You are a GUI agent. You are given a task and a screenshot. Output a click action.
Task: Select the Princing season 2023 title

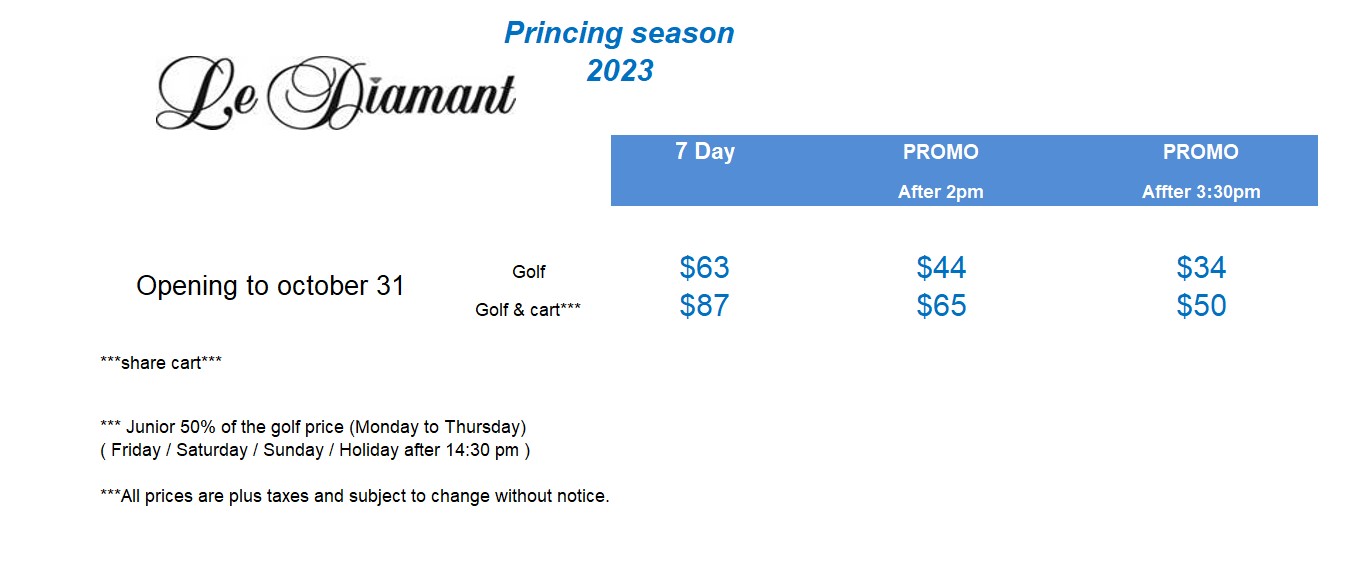coord(620,51)
